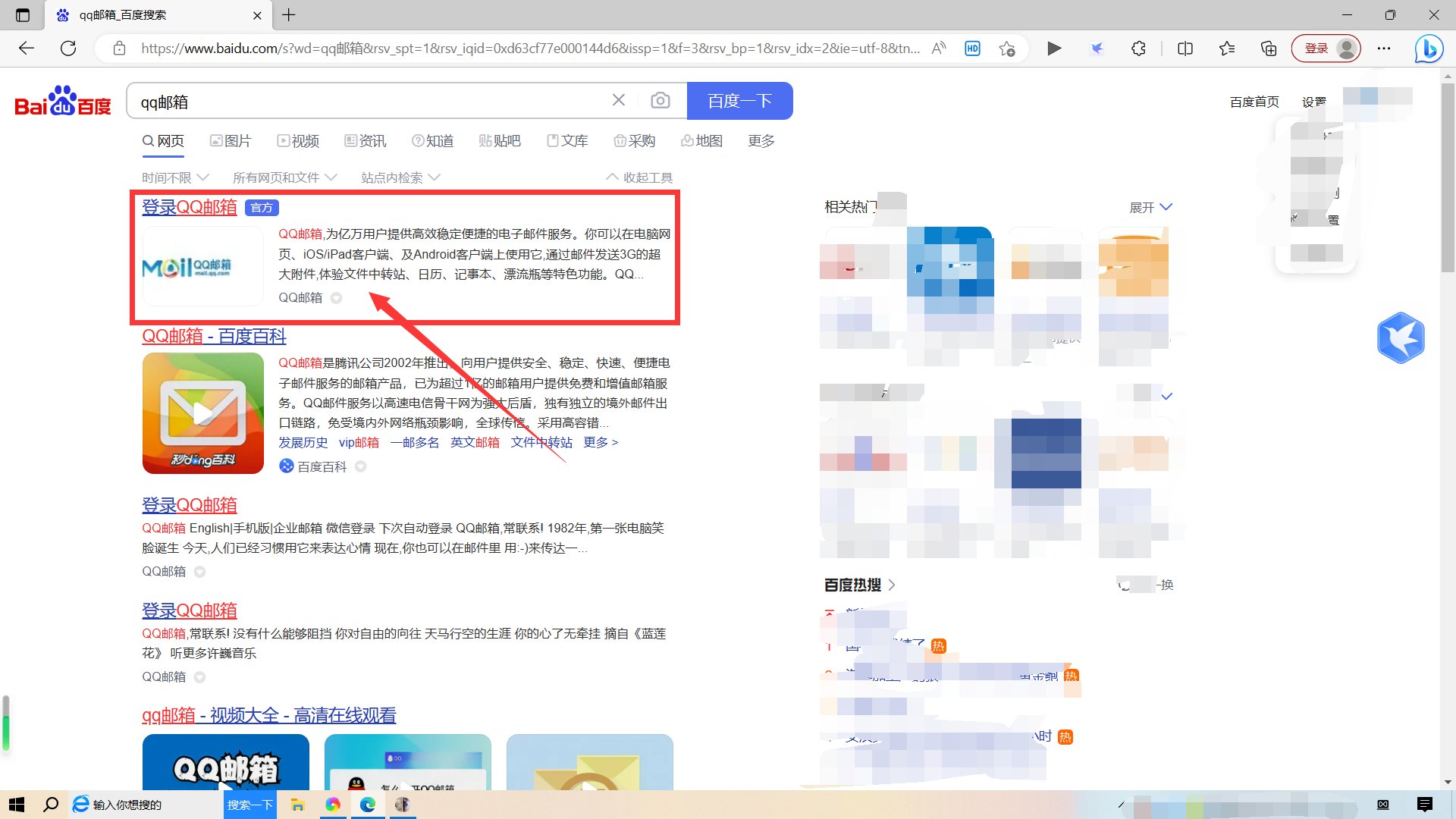Click the Read Aloud icon in address bar
The width and height of the screenshot is (1456, 819).
[x=938, y=48]
